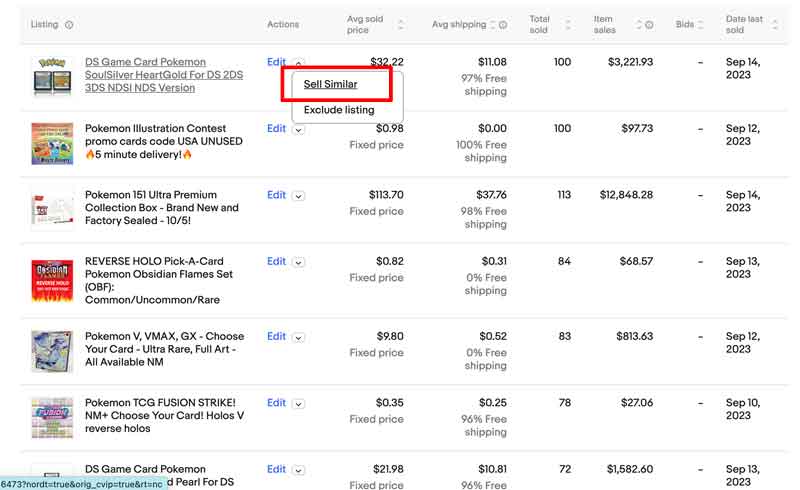Sort by Date last sold arrows
The width and height of the screenshot is (800, 490).
coord(775,24)
